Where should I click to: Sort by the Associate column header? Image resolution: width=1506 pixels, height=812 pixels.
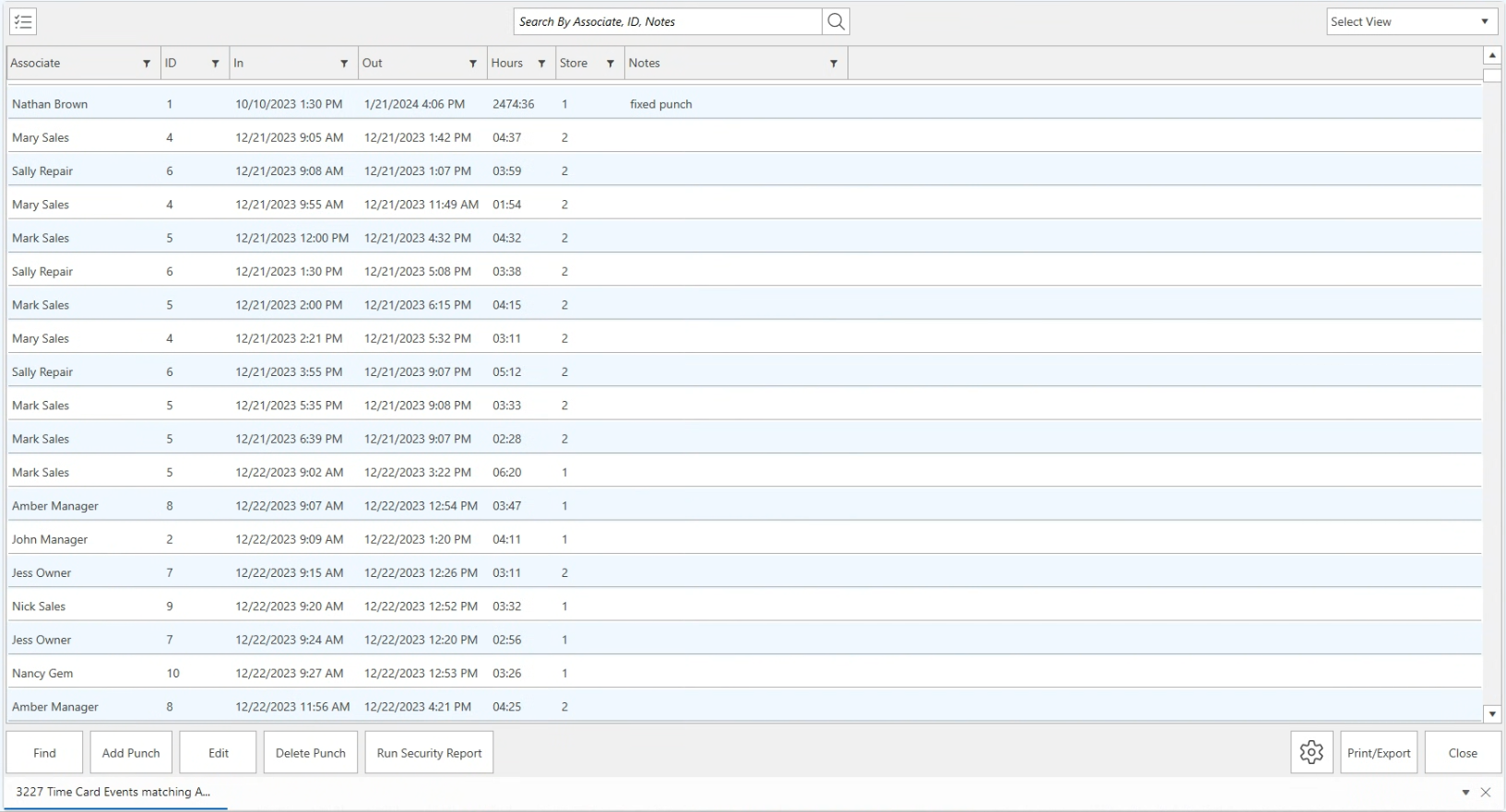coord(36,64)
